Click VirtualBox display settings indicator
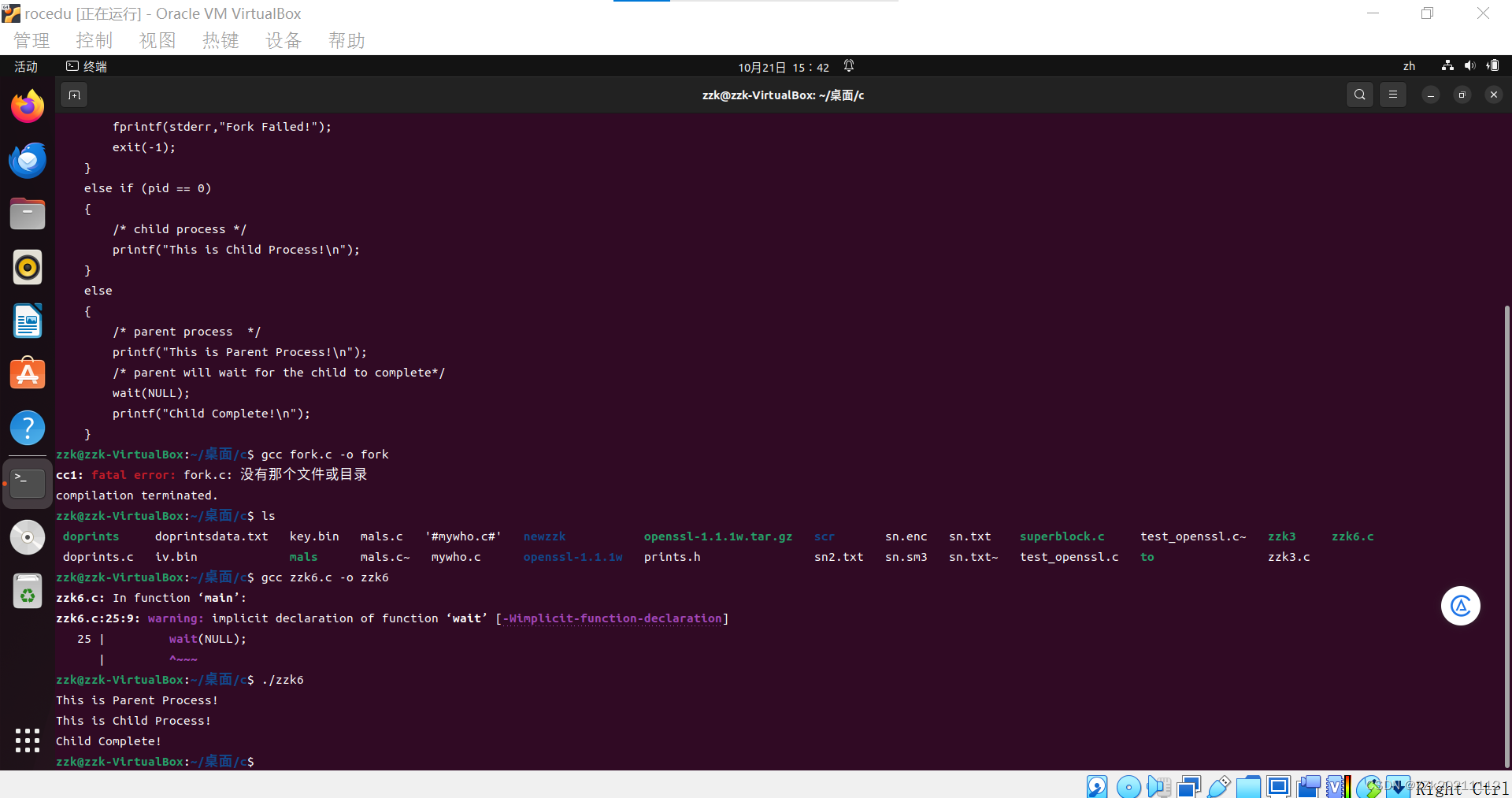 pyautogui.click(x=1279, y=786)
